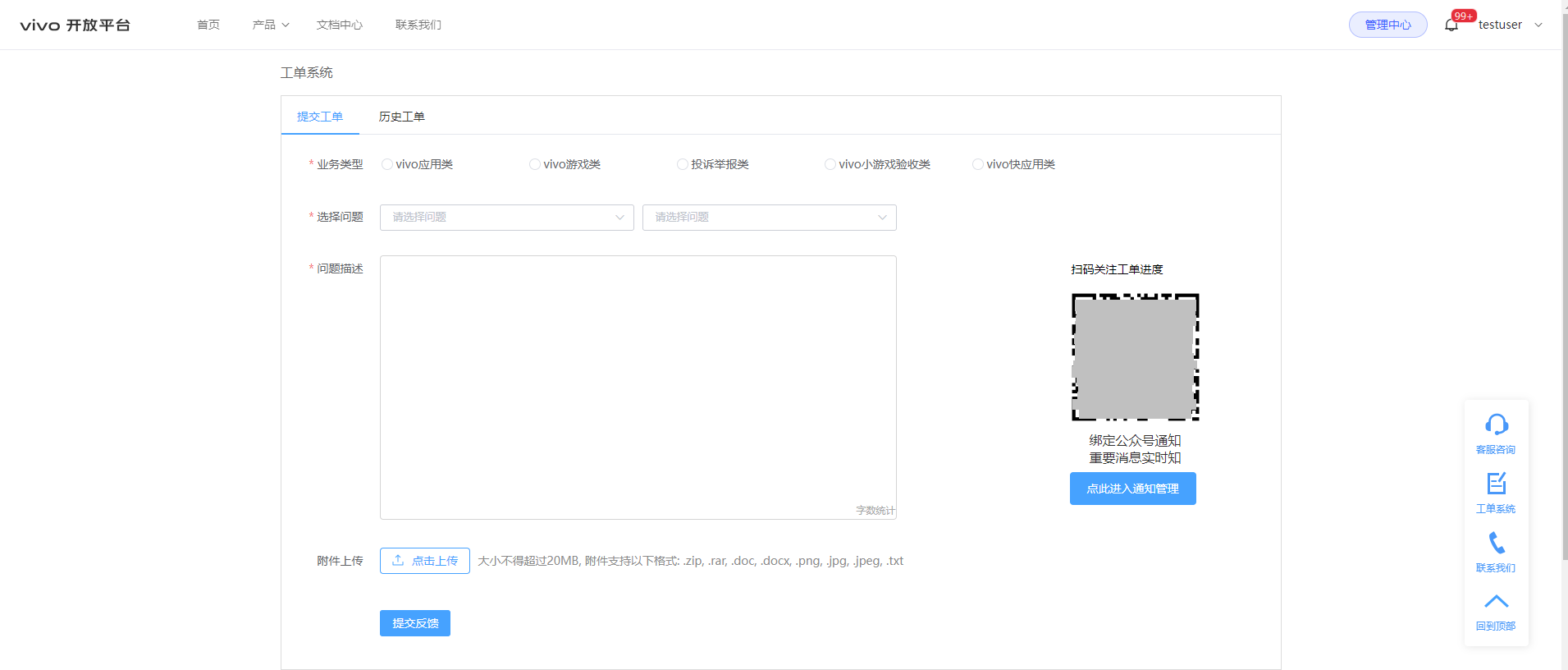Click the 工单系统 sidebar icon
This screenshot has height=670, width=1568.
pyautogui.click(x=1496, y=484)
